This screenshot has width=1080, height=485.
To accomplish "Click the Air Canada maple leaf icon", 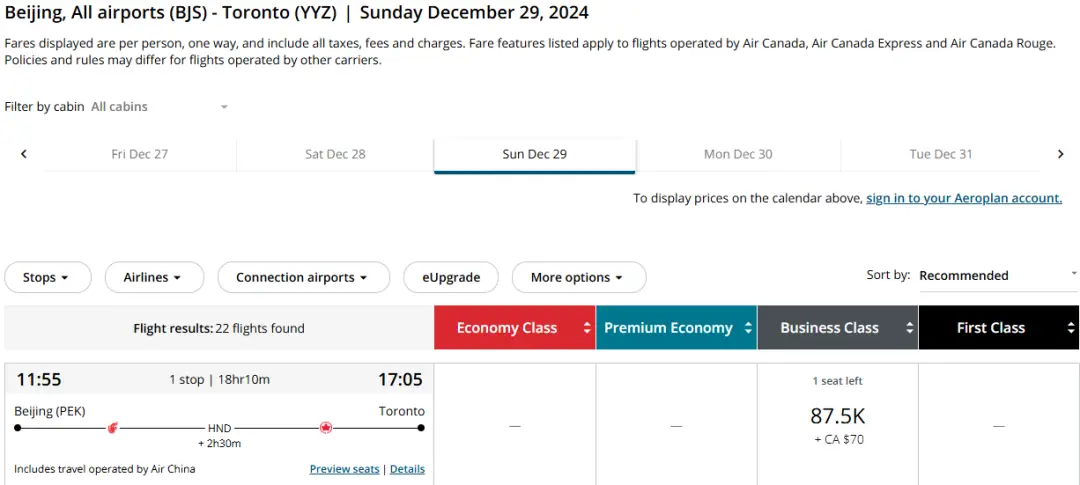I will tap(325, 428).
